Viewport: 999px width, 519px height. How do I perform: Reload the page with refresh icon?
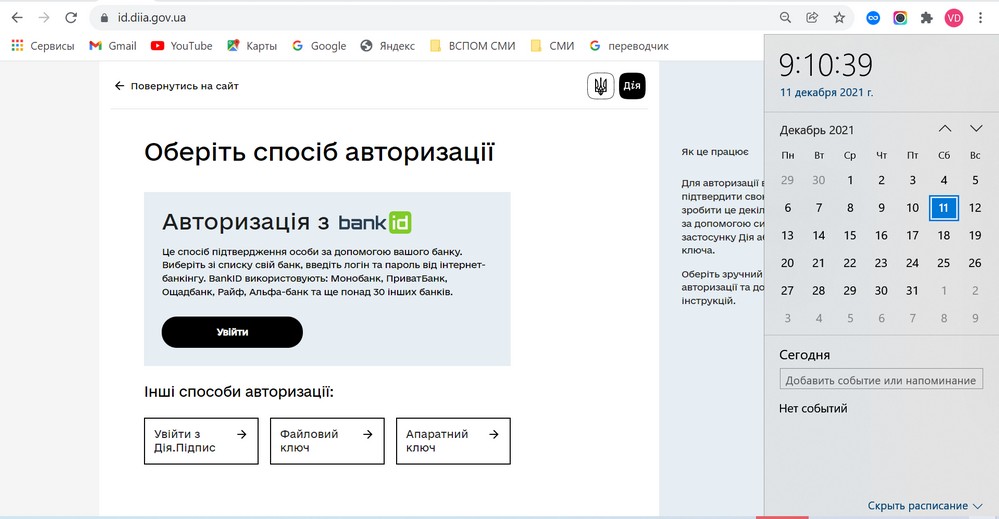coord(71,18)
